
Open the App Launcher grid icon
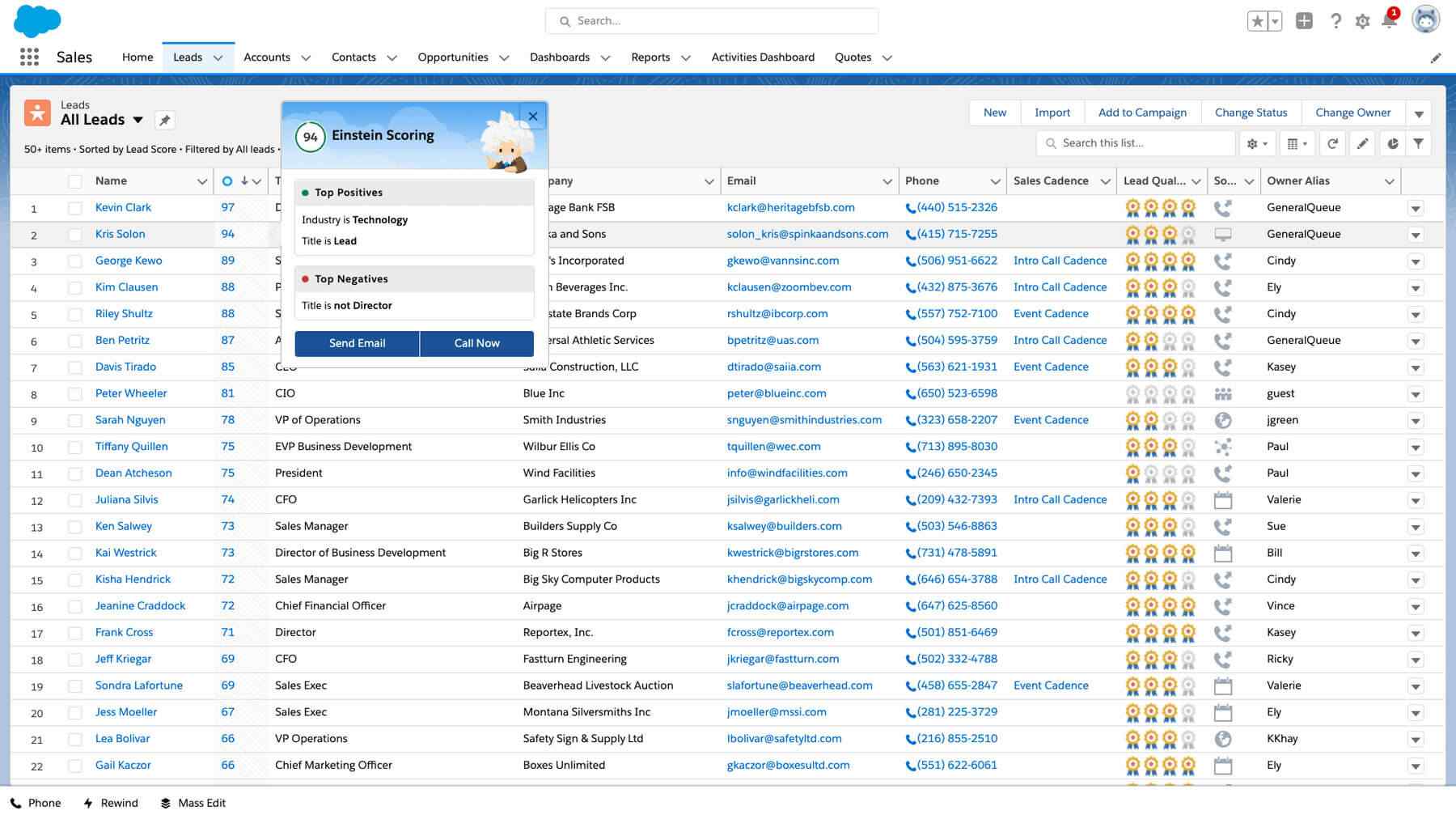pyautogui.click(x=29, y=57)
